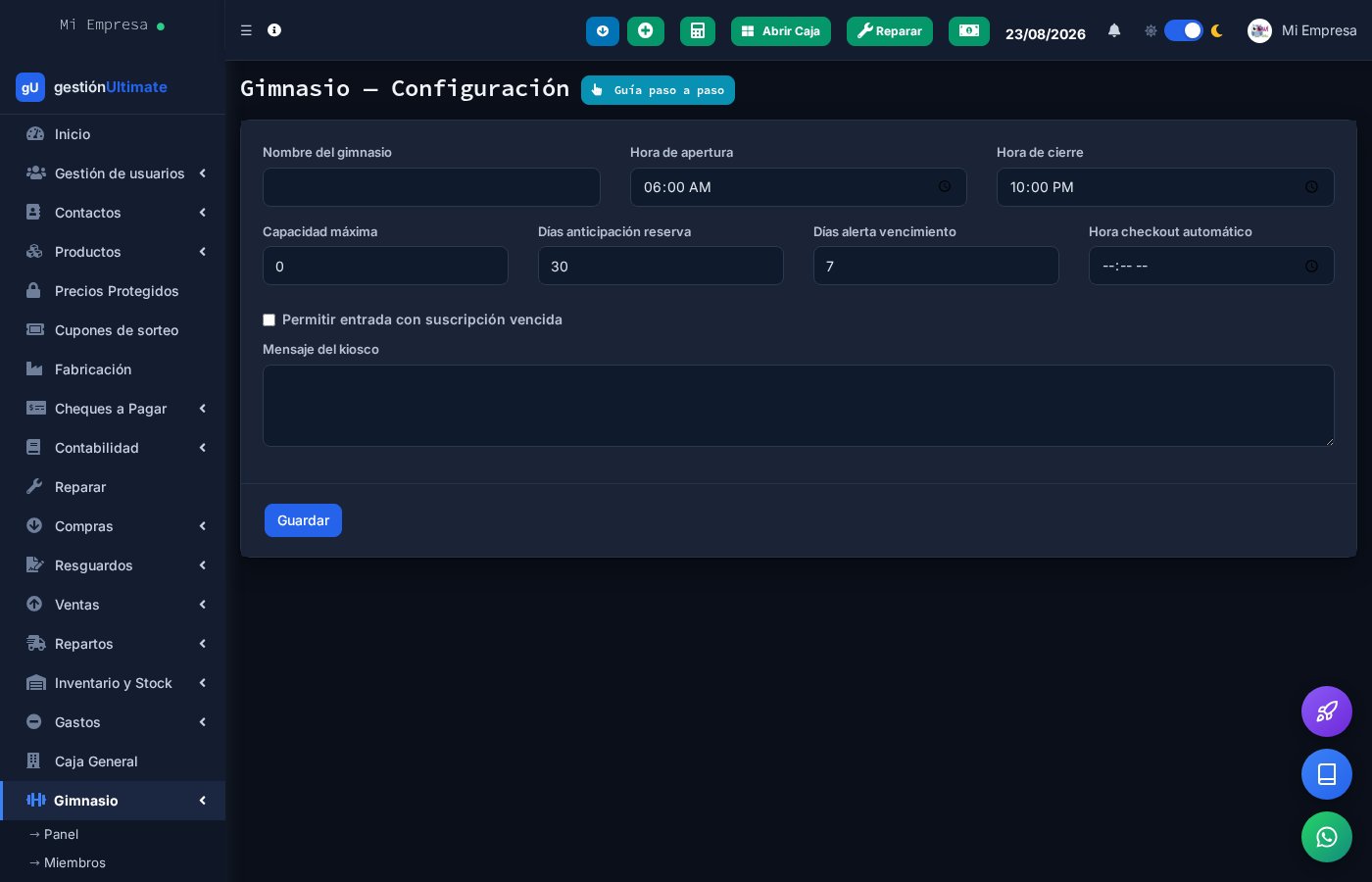Open the Panel submenu under Gimnasio
Screen dimensions: 1372x882
(x=113, y=834)
